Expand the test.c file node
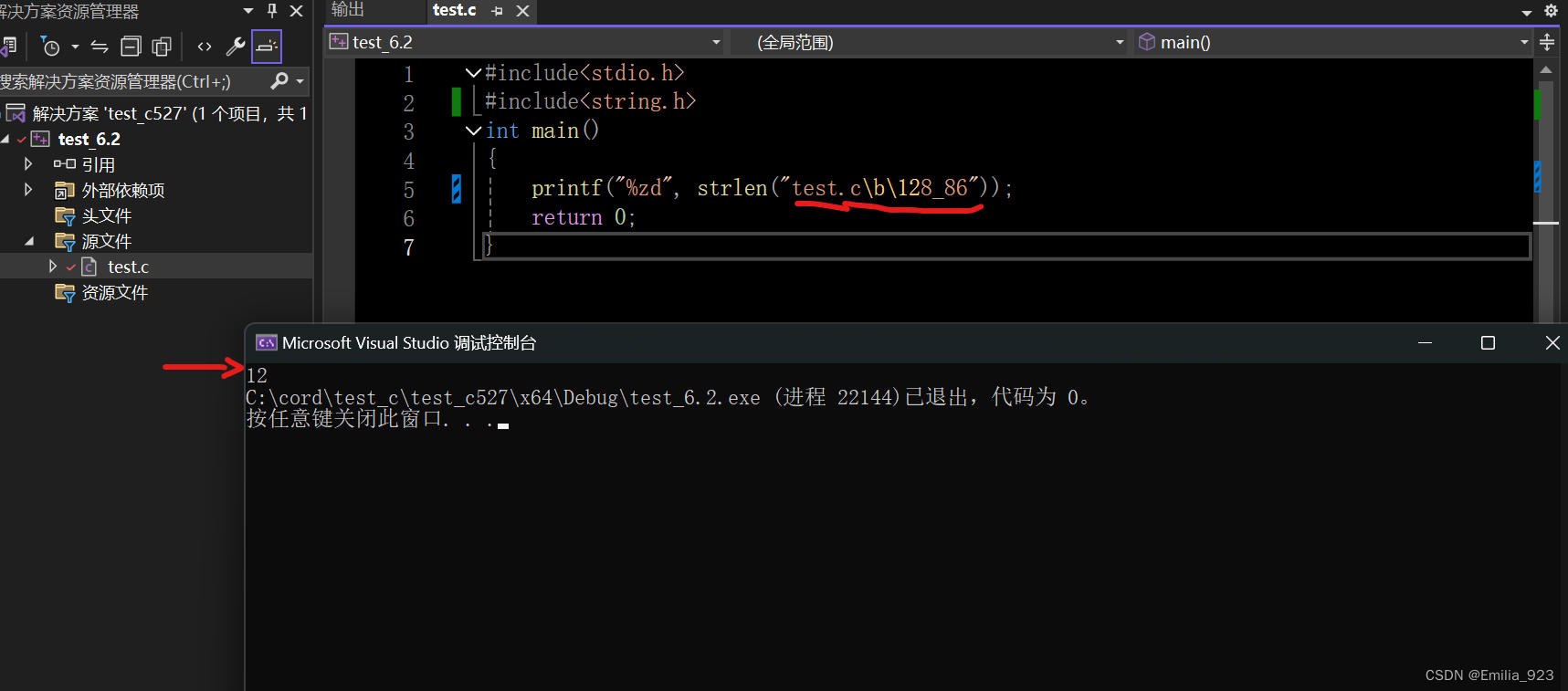Image resolution: width=1568 pixels, height=691 pixels. (x=52, y=267)
